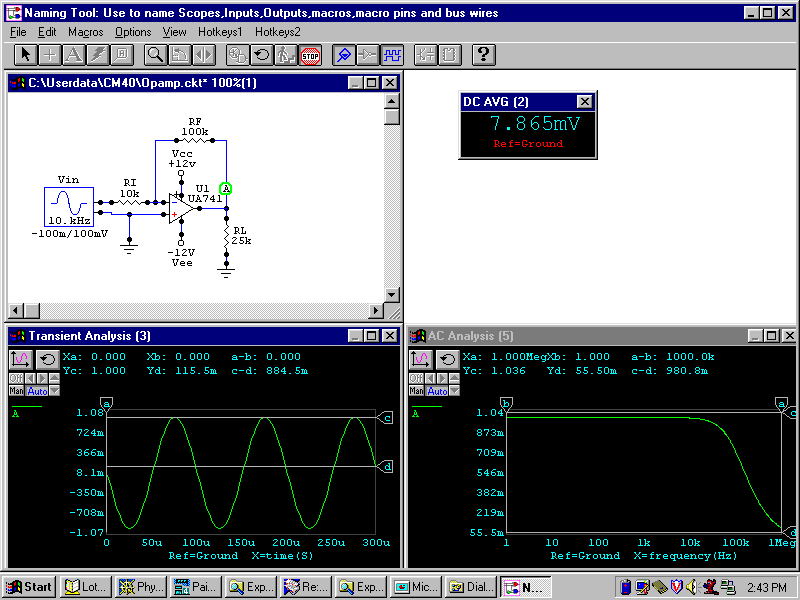Open the Hotkeys2 menu
Image resolution: width=800 pixels, height=600 pixels.
click(278, 32)
